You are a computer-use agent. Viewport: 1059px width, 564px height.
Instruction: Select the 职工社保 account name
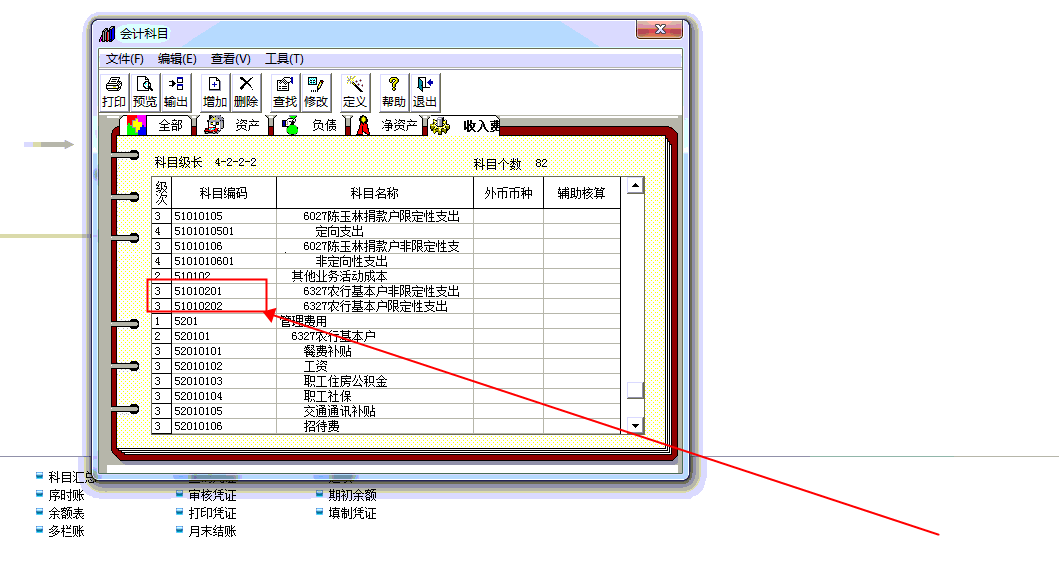pyautogui.click(x=328, y=396)
